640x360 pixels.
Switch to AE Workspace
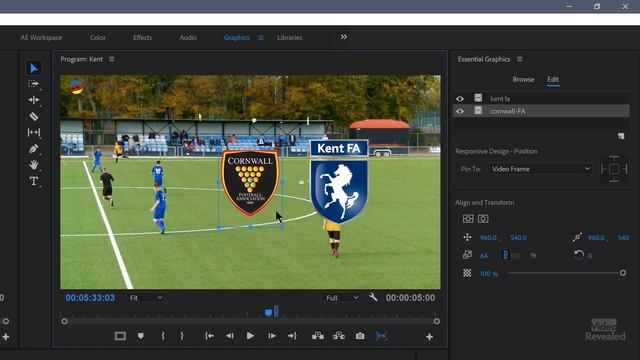click(x=42, y=37)
